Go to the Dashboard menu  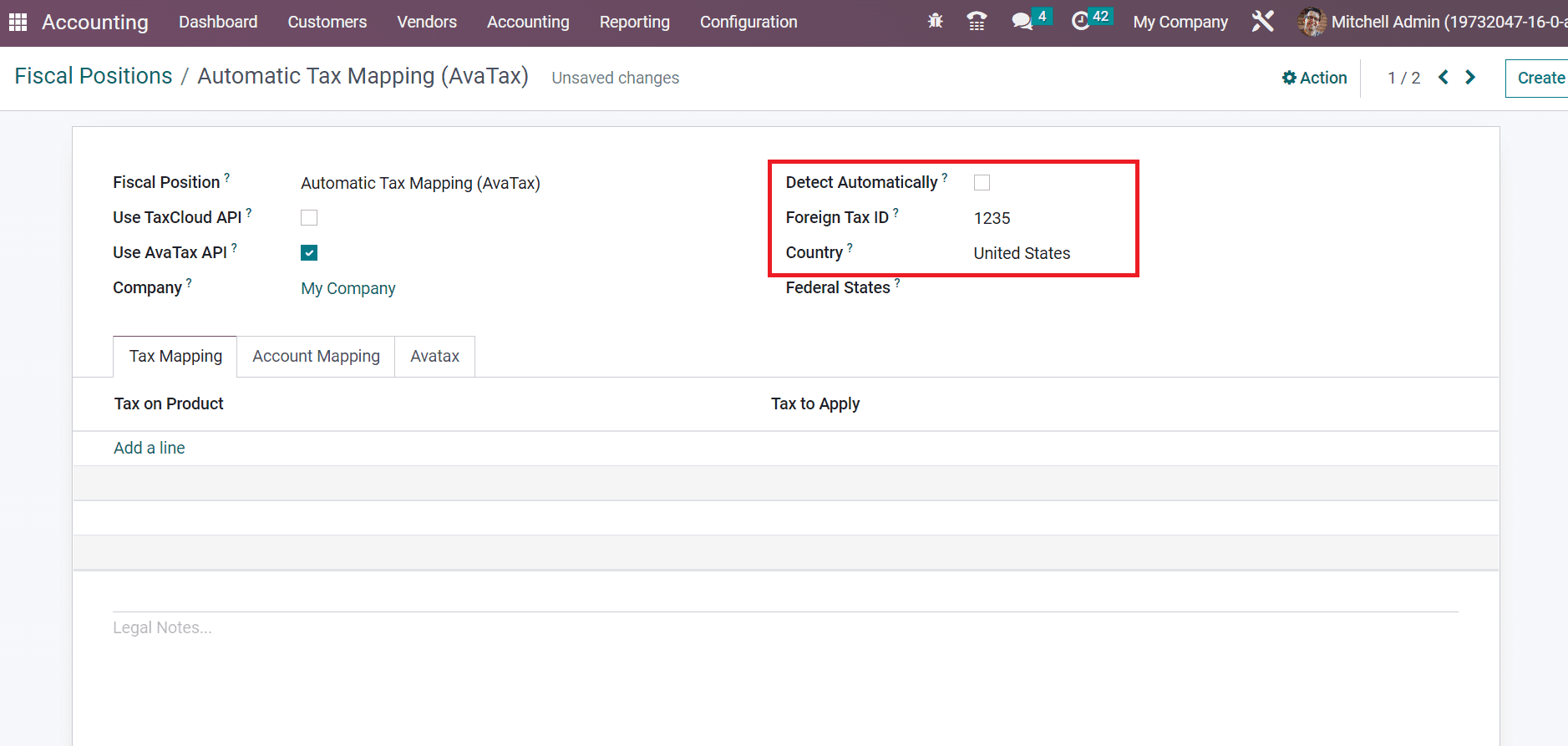(x=218, y=22)
